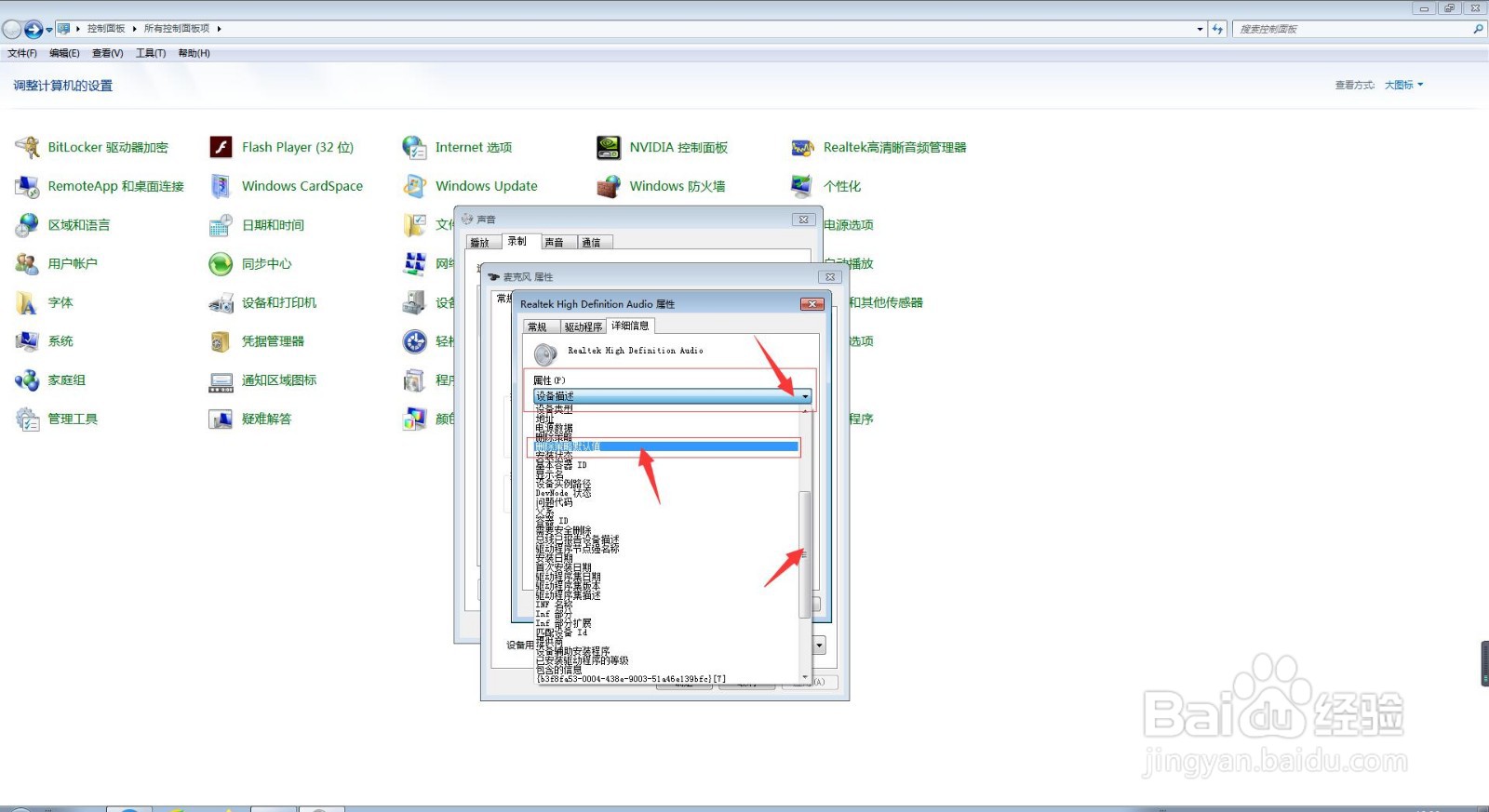Open the 同步中心 green icon

coord(221,264)
